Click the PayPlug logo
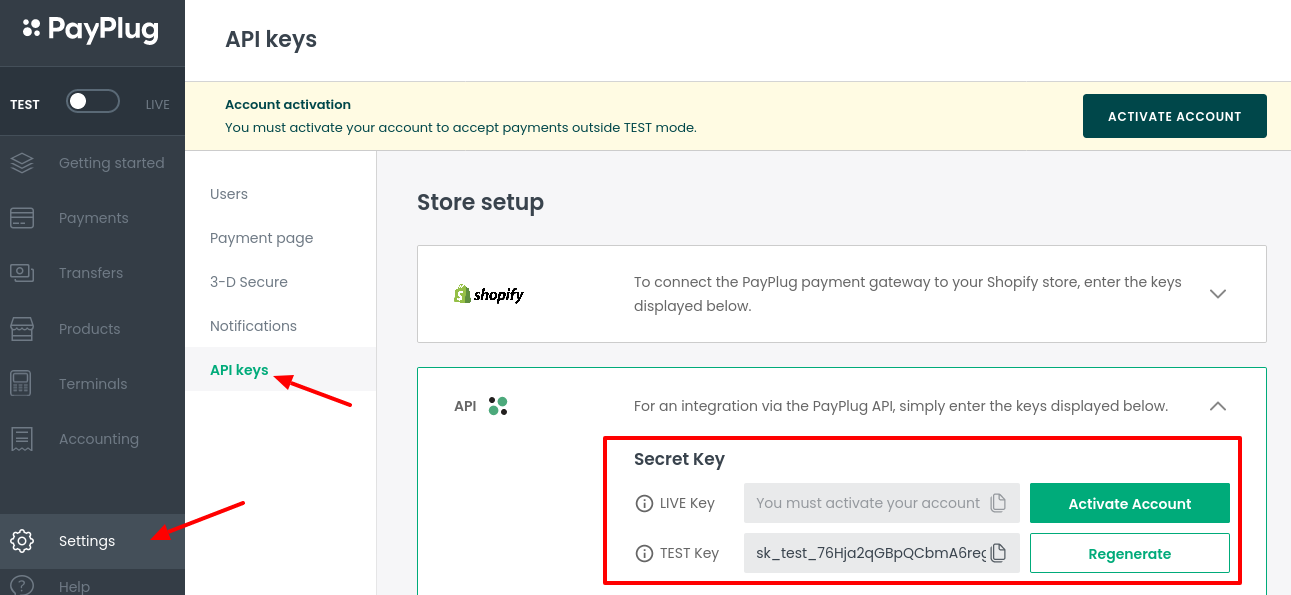The width and height of the screenshot is (1291, 595). 92,30
